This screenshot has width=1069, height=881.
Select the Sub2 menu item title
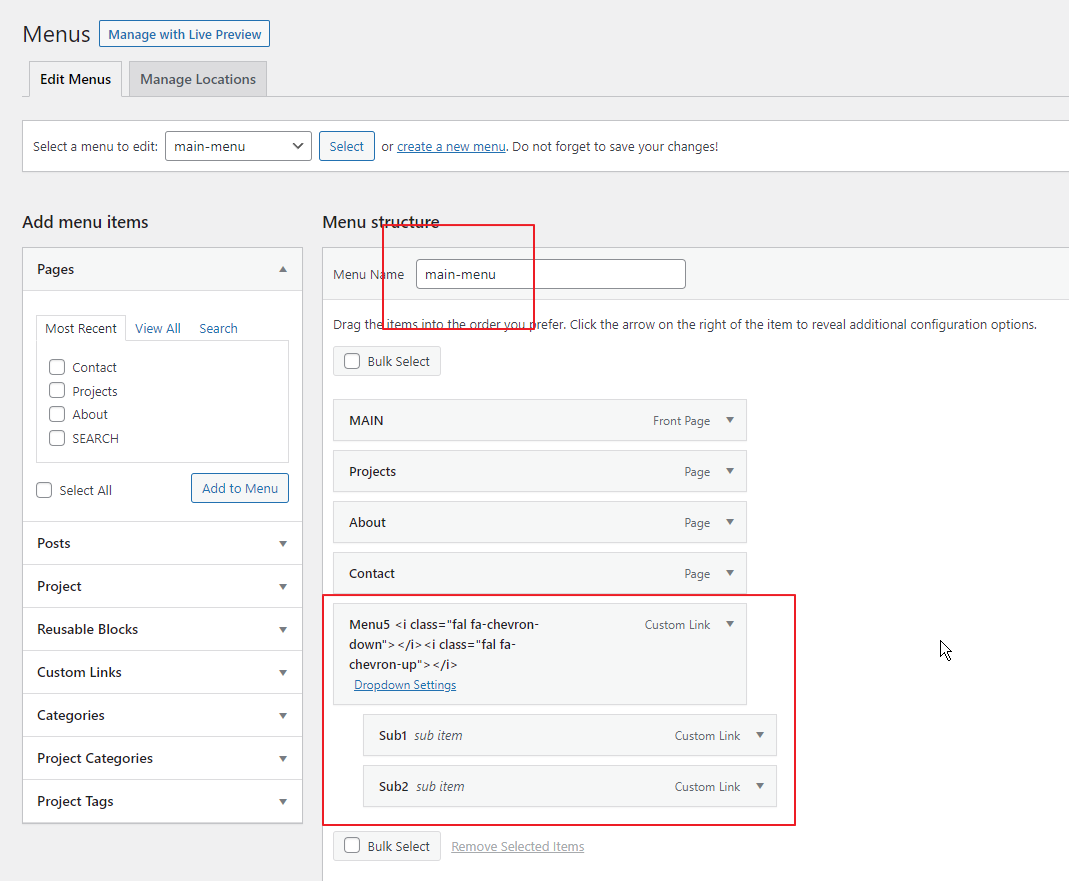click(x=393, y=787)
